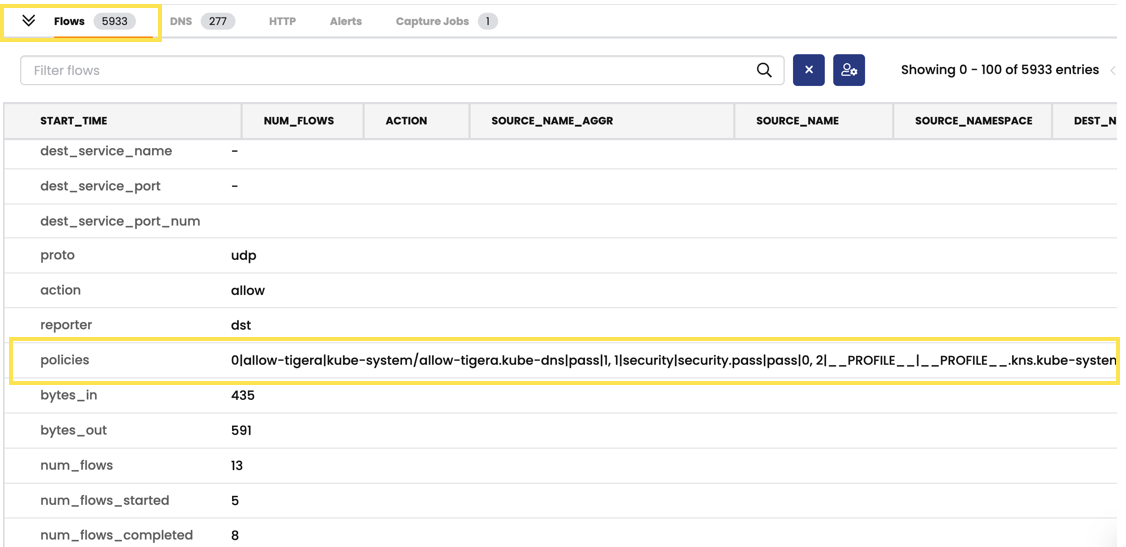Clear the filter with the X button
The width and height of the screenshot is (1126, 547).
809,70
